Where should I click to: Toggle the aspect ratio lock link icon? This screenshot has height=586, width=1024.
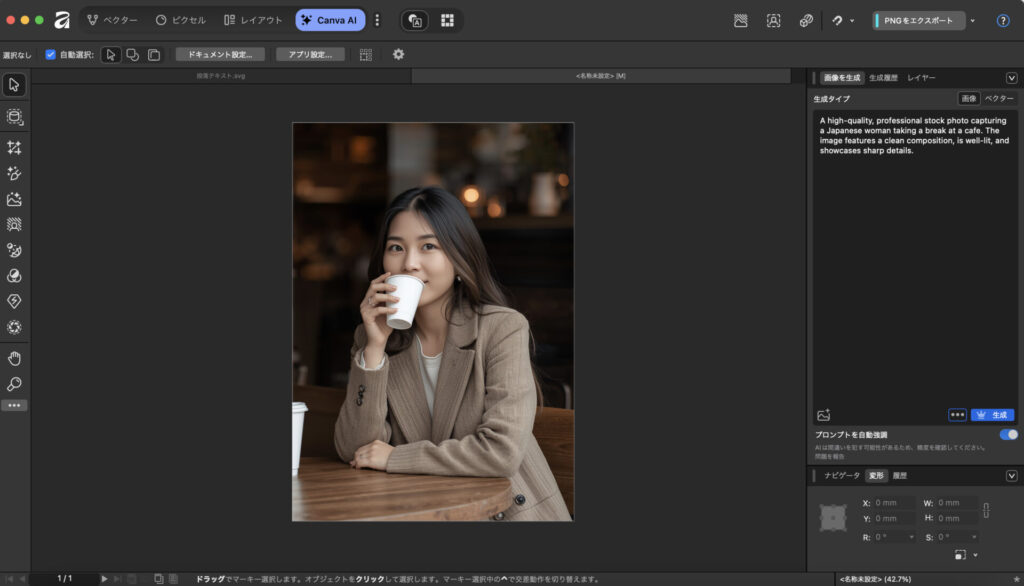point(986,510)
